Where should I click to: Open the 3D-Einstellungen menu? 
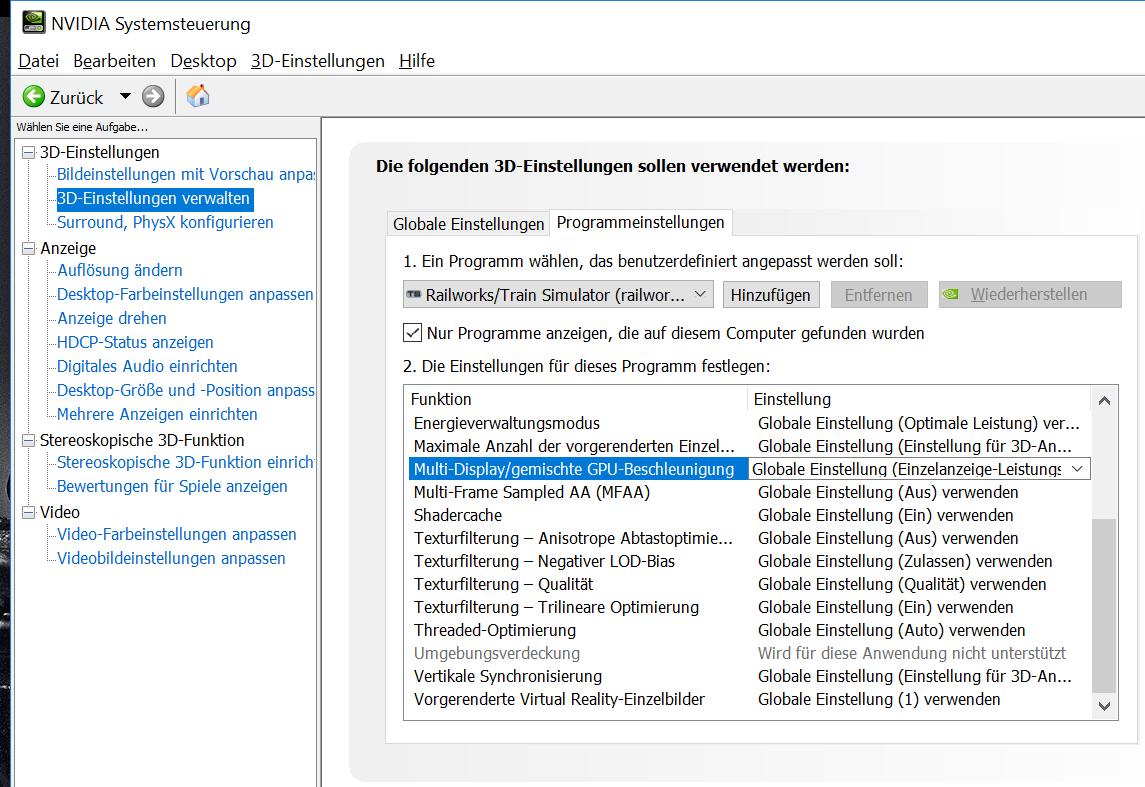tap(317, 61)
